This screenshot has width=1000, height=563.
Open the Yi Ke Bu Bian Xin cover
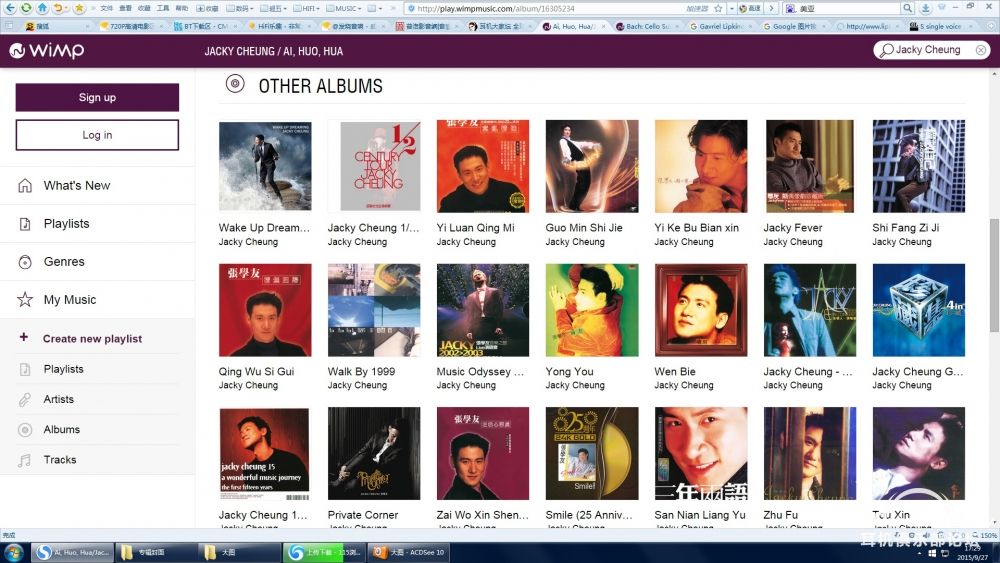[x=701, y=166]
